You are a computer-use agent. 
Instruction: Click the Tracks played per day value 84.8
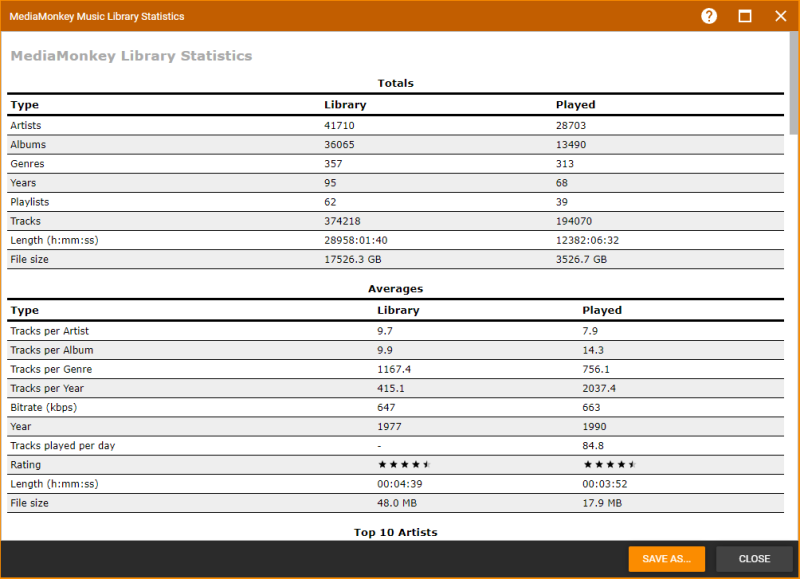[x=593, y=446]
